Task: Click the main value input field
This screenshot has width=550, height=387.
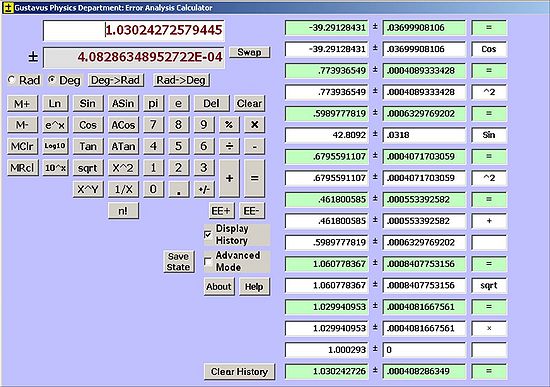Action: pyautogui.click(x=134, y=30)
